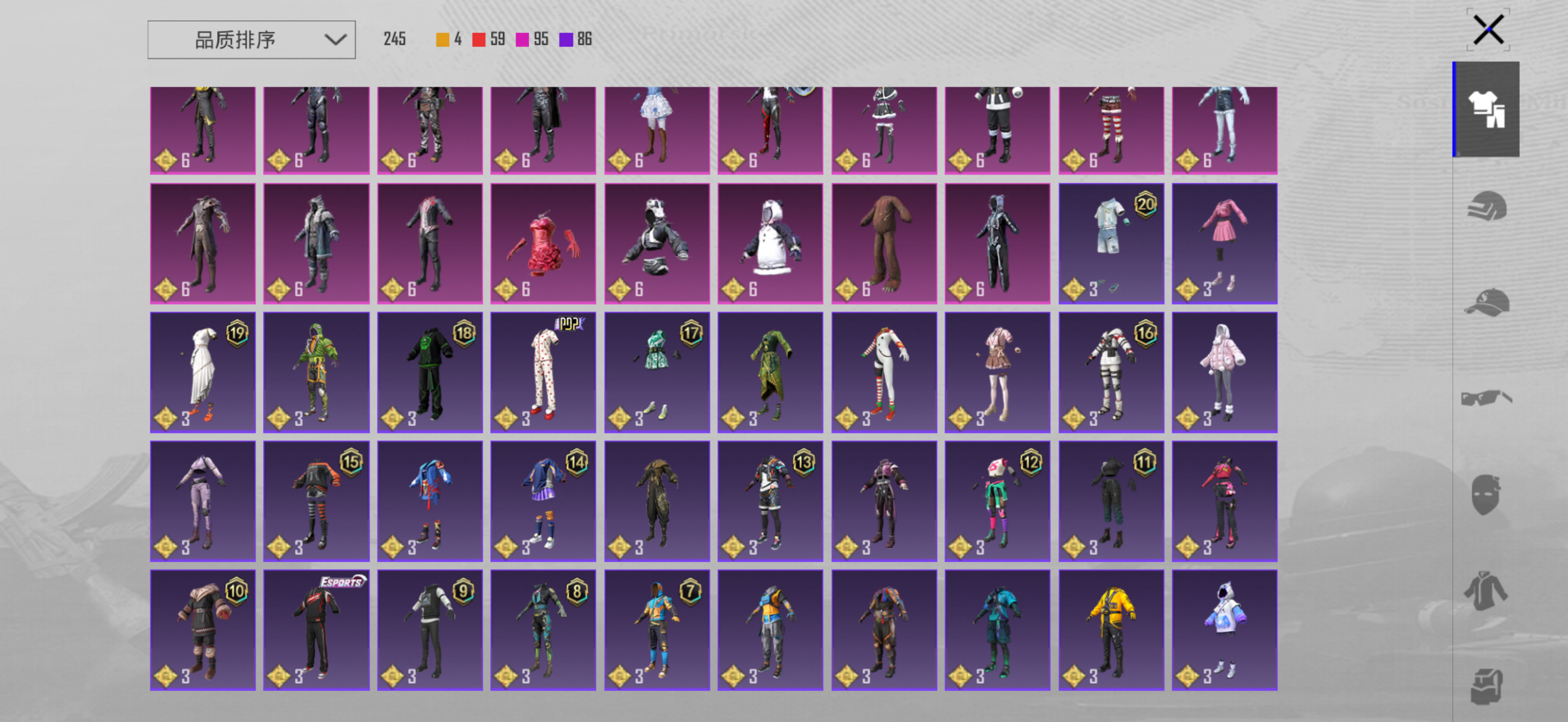Viewport: 1568px width, 722px height.
Task: Select the brown bear costume
Action: click(884, 243)
